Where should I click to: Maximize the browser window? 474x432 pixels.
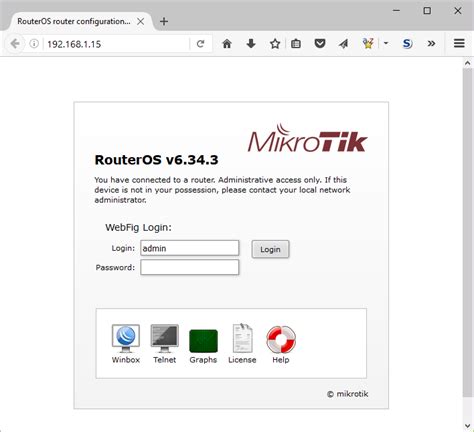pyautogui.click(x=427, y=11)
